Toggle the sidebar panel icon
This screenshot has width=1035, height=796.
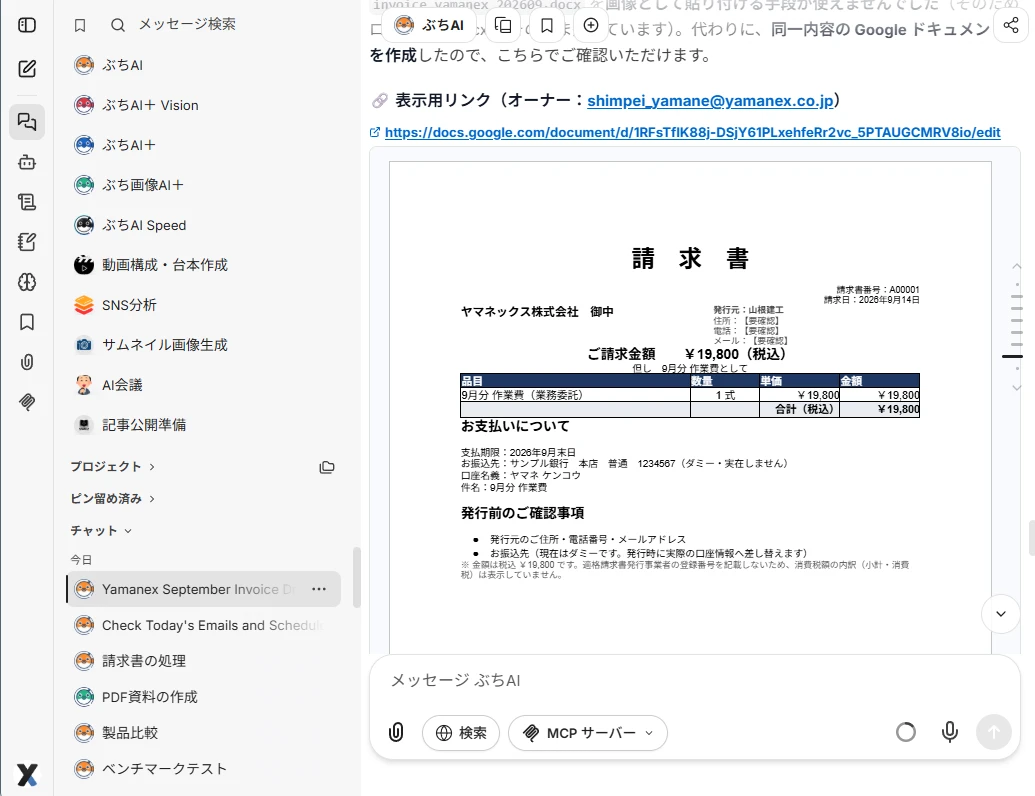27,25
